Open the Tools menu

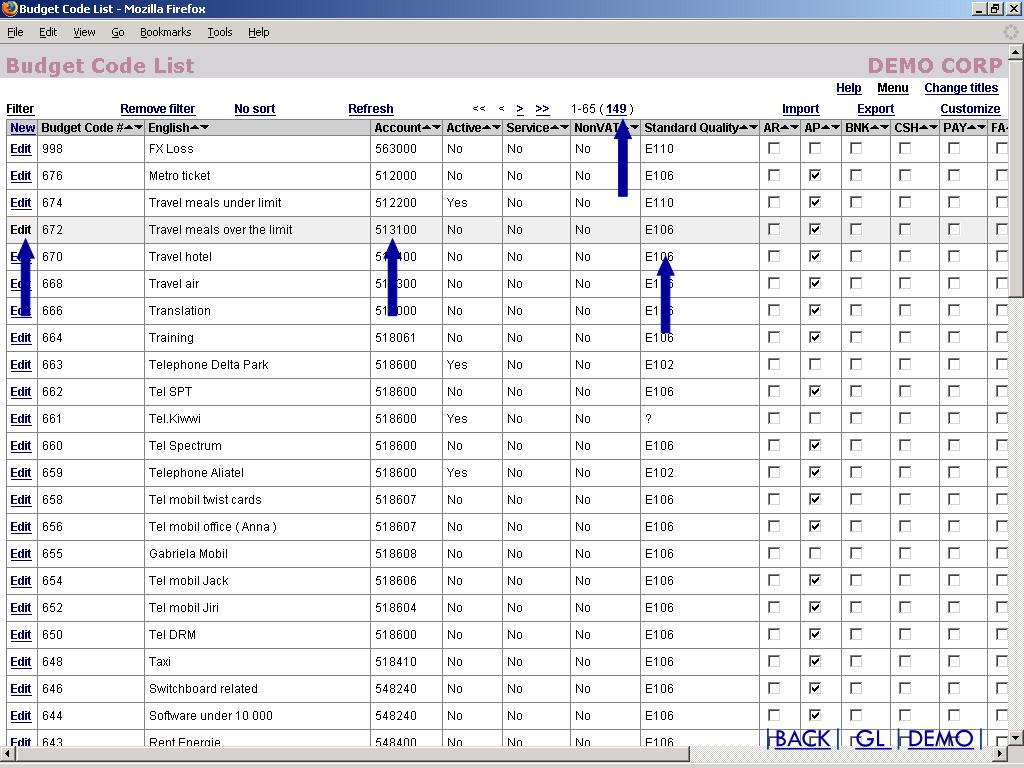coord(219,32)
